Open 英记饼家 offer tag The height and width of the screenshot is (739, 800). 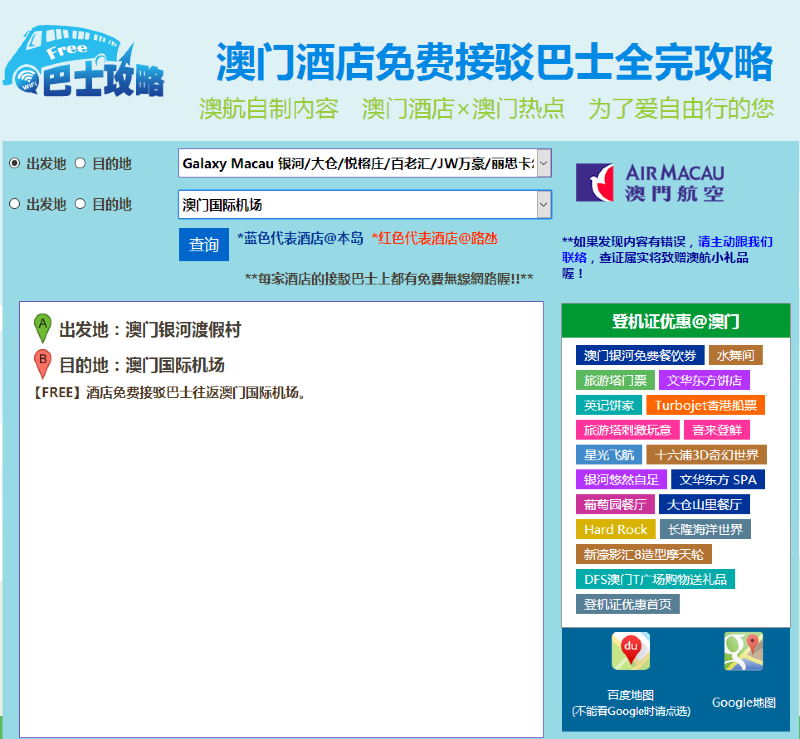coord(609,405)
